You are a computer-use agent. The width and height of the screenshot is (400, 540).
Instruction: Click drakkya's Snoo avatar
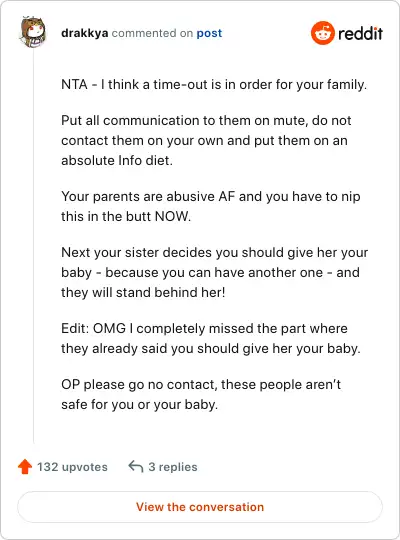[33, 32]
